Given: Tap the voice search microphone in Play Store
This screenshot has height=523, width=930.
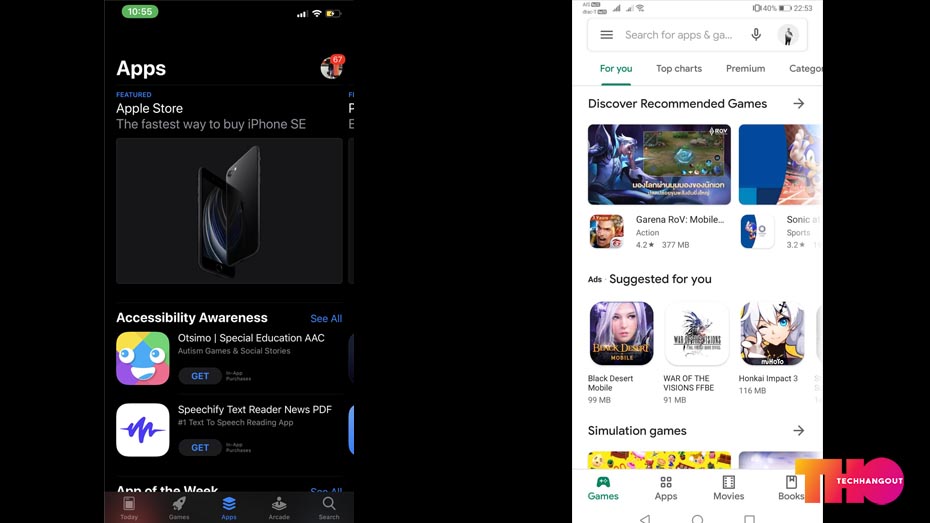Looking at the screenshot, I should (x=756, y=35).
